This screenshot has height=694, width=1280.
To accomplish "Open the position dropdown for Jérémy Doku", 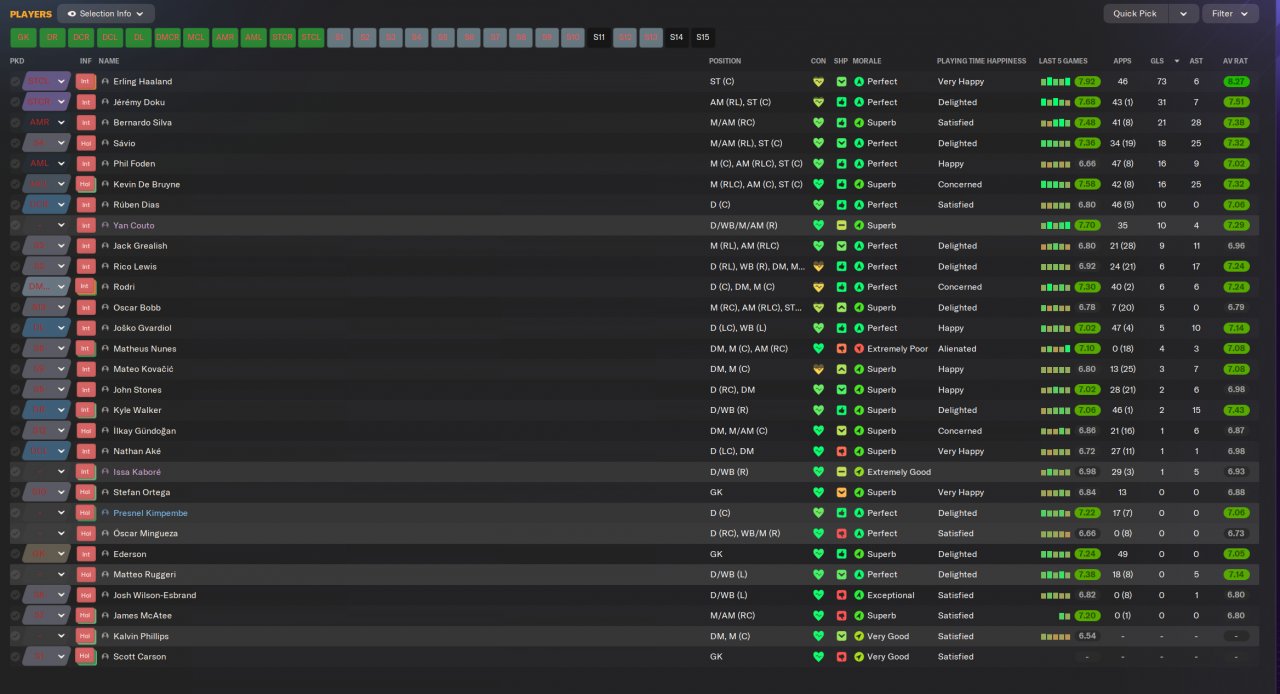I will pyautogui.click(x=62, y=102).
